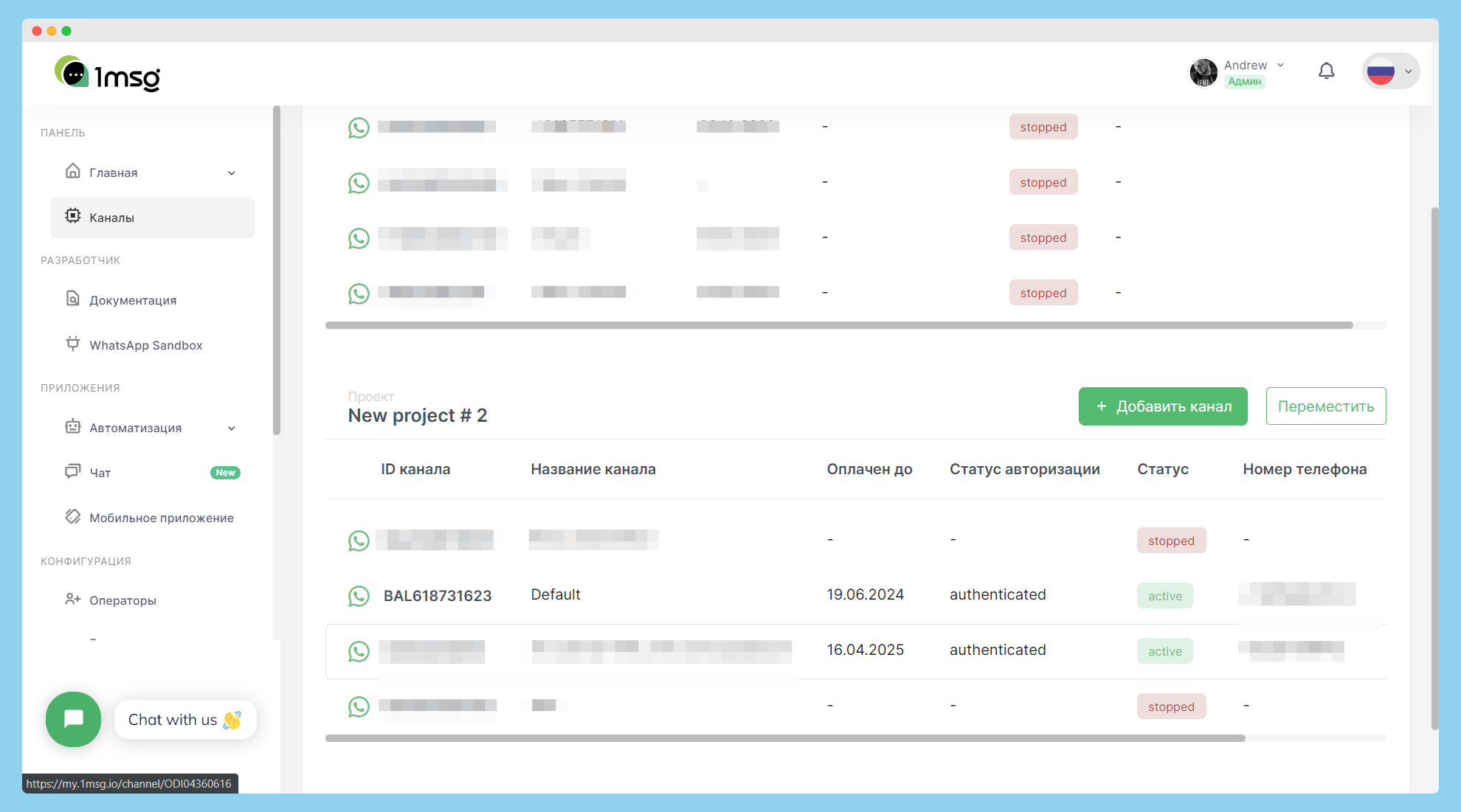Image resolution: width=1461 pixels, height=812 pixels.
Task: Click the active status badge for Default channel
Action: (x=1164, y=596)
